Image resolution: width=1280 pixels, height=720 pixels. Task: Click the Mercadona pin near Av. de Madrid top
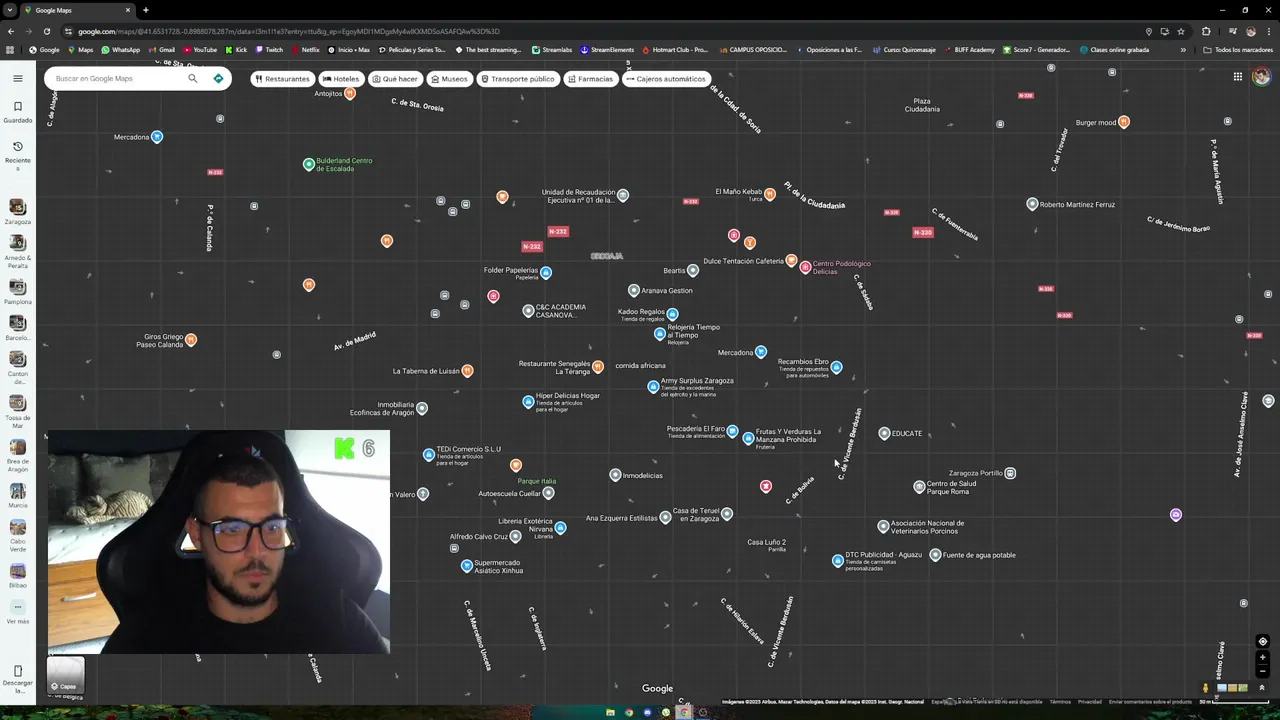156,137
